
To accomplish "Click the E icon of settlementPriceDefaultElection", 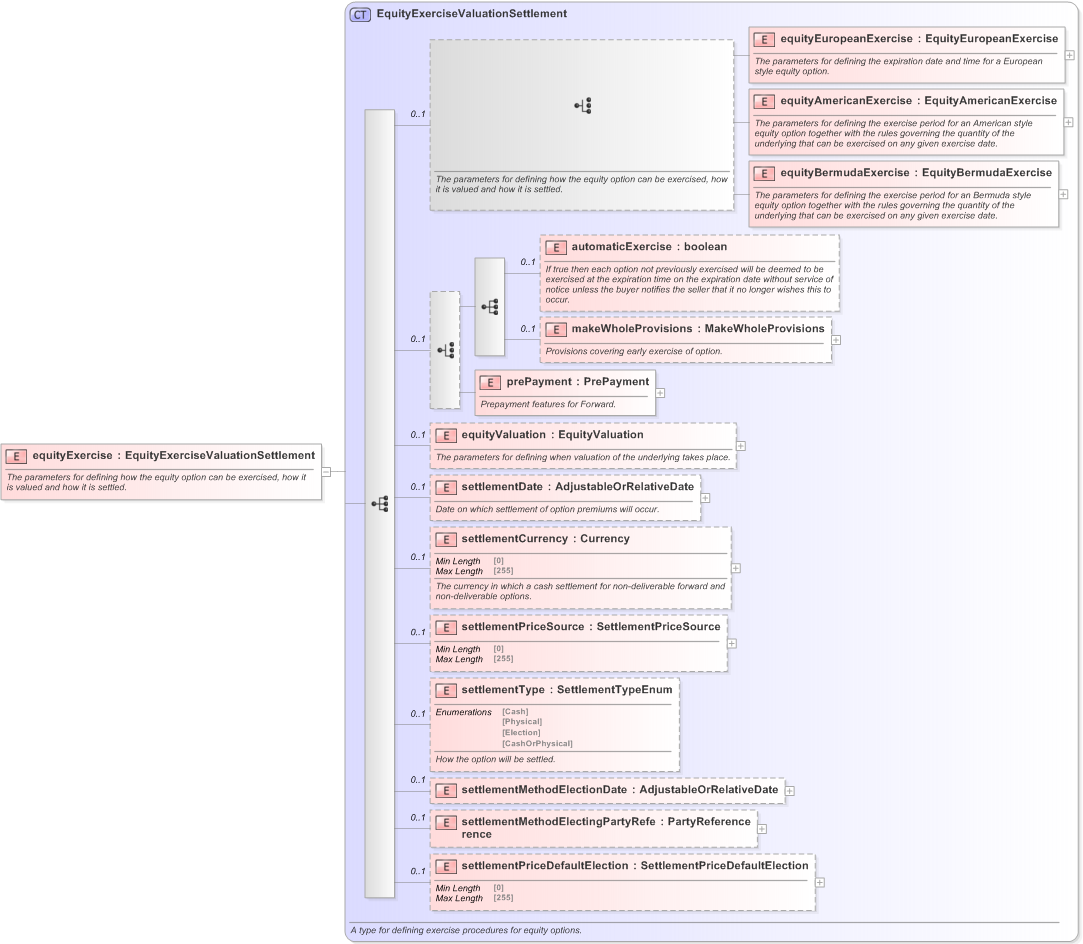I will pos(445,867).
